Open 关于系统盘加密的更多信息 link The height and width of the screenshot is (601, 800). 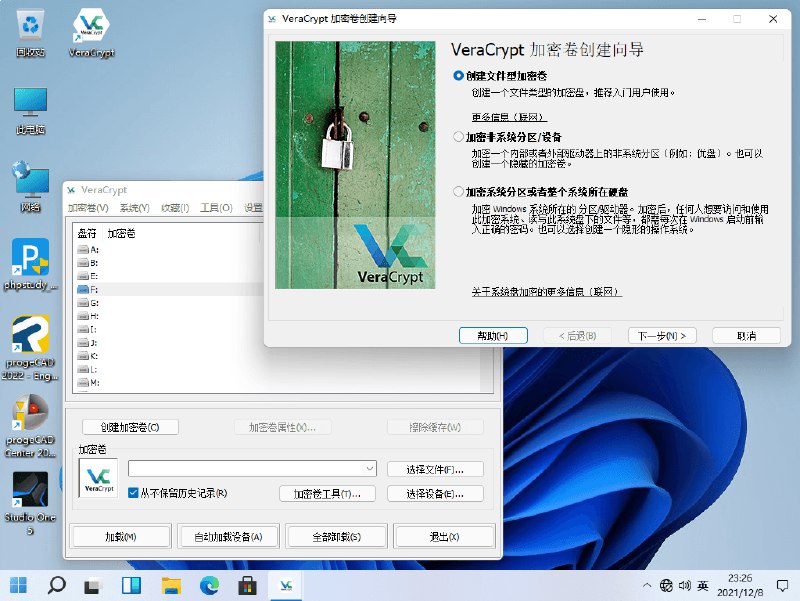click(546, 291)
